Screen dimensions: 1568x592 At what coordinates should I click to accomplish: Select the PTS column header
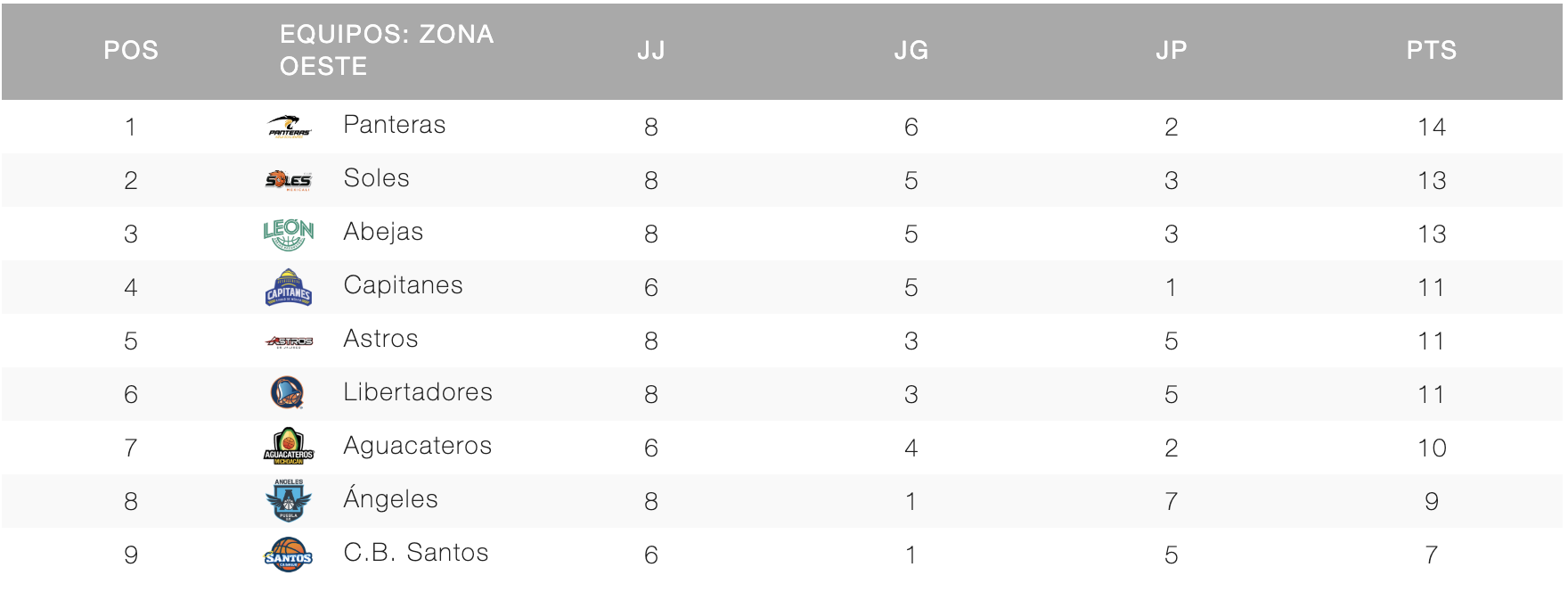[1432, 51]
